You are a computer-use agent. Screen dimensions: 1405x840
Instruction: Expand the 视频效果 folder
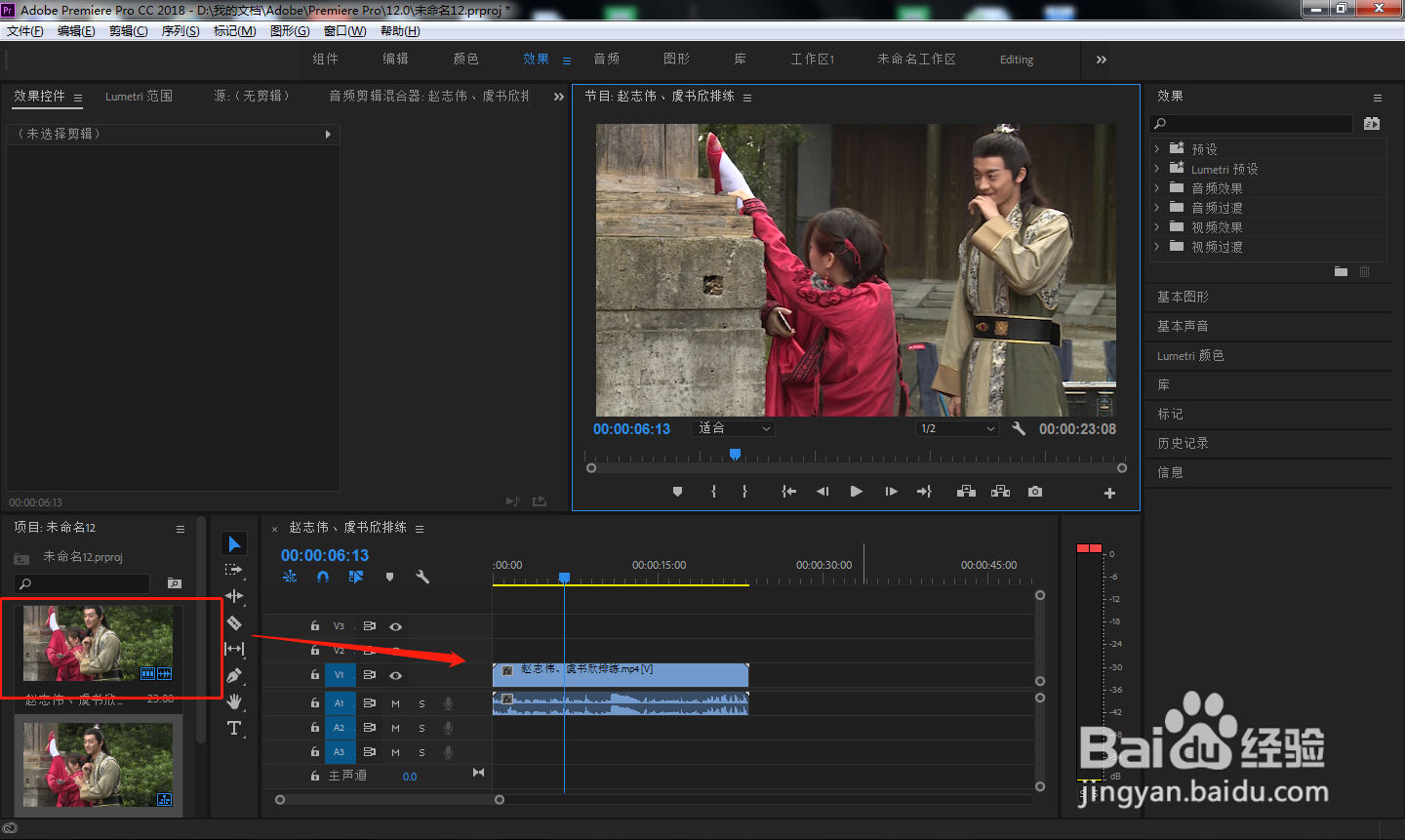1157,227
